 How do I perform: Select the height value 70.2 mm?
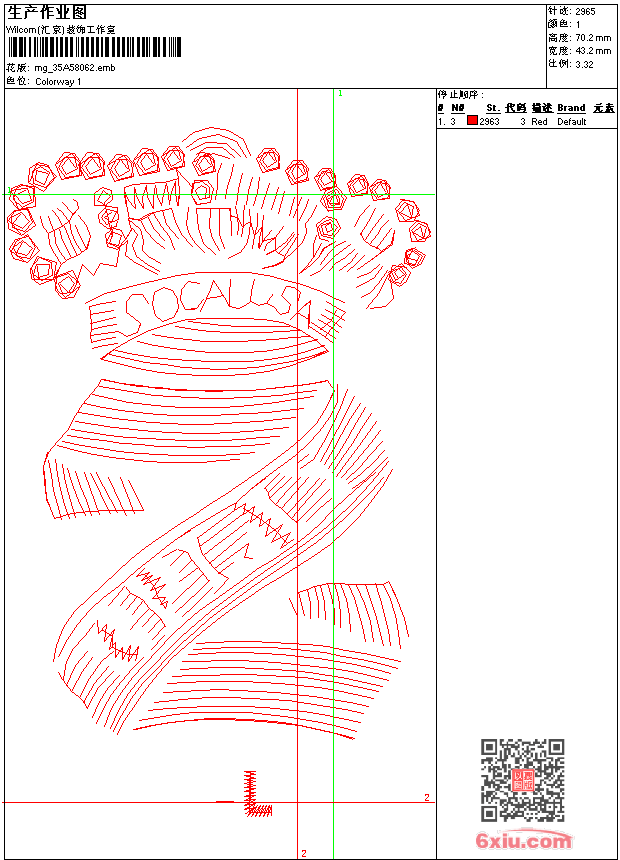[x=593, y=38]
